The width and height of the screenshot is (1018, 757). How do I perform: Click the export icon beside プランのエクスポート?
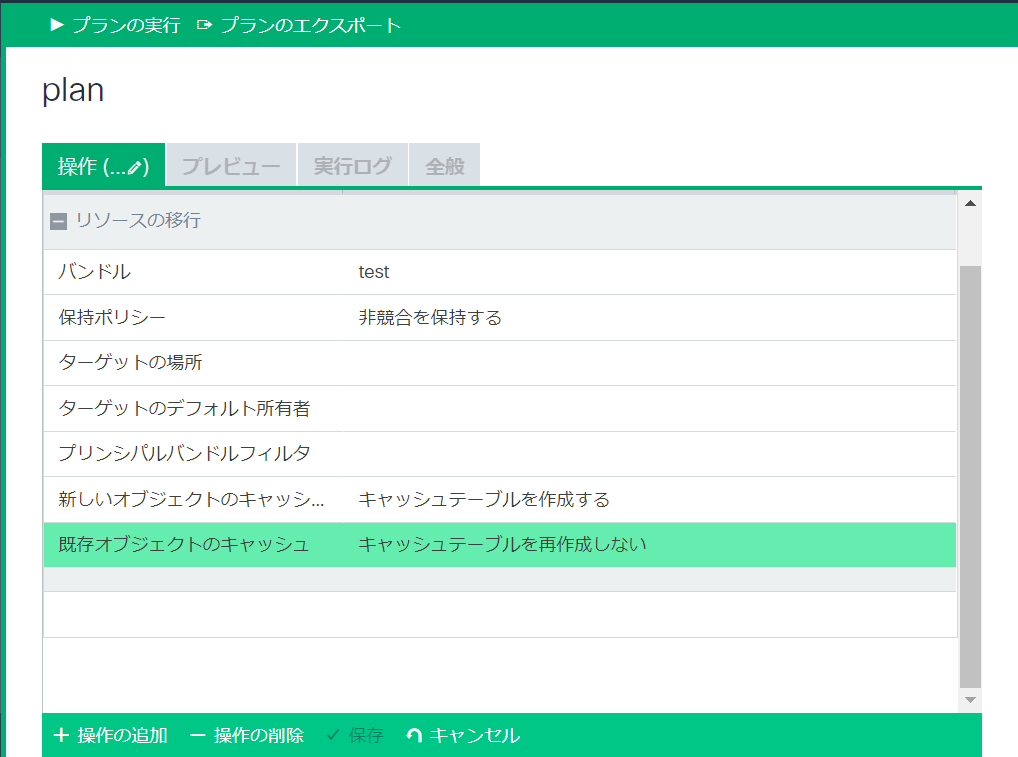click(205, 25)
